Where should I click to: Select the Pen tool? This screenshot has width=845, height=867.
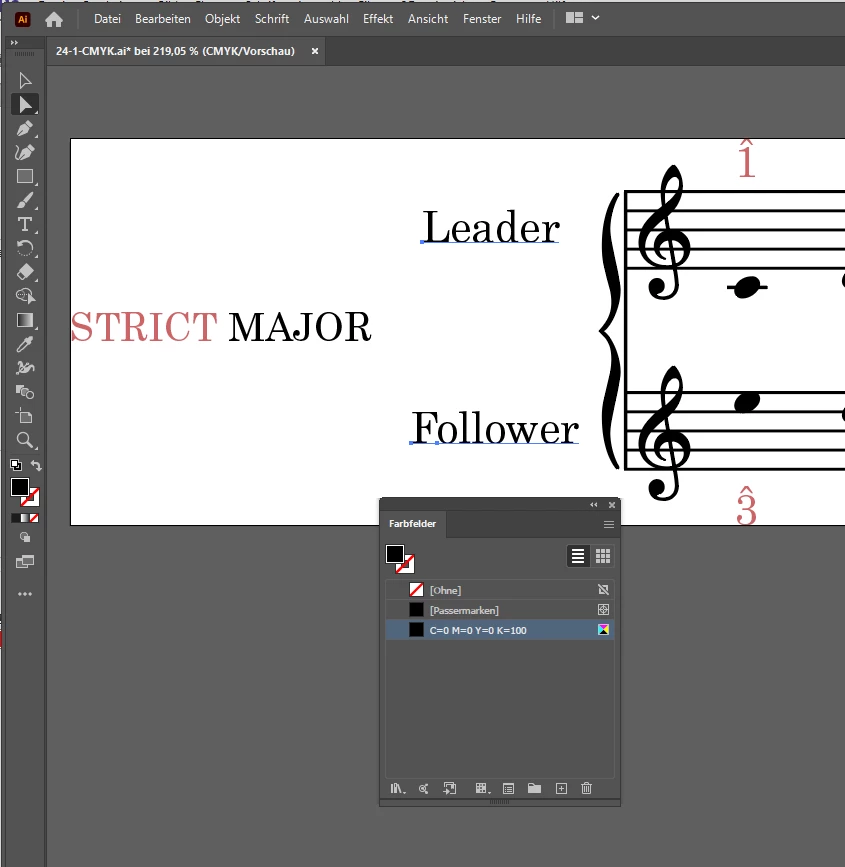point(25,128)
